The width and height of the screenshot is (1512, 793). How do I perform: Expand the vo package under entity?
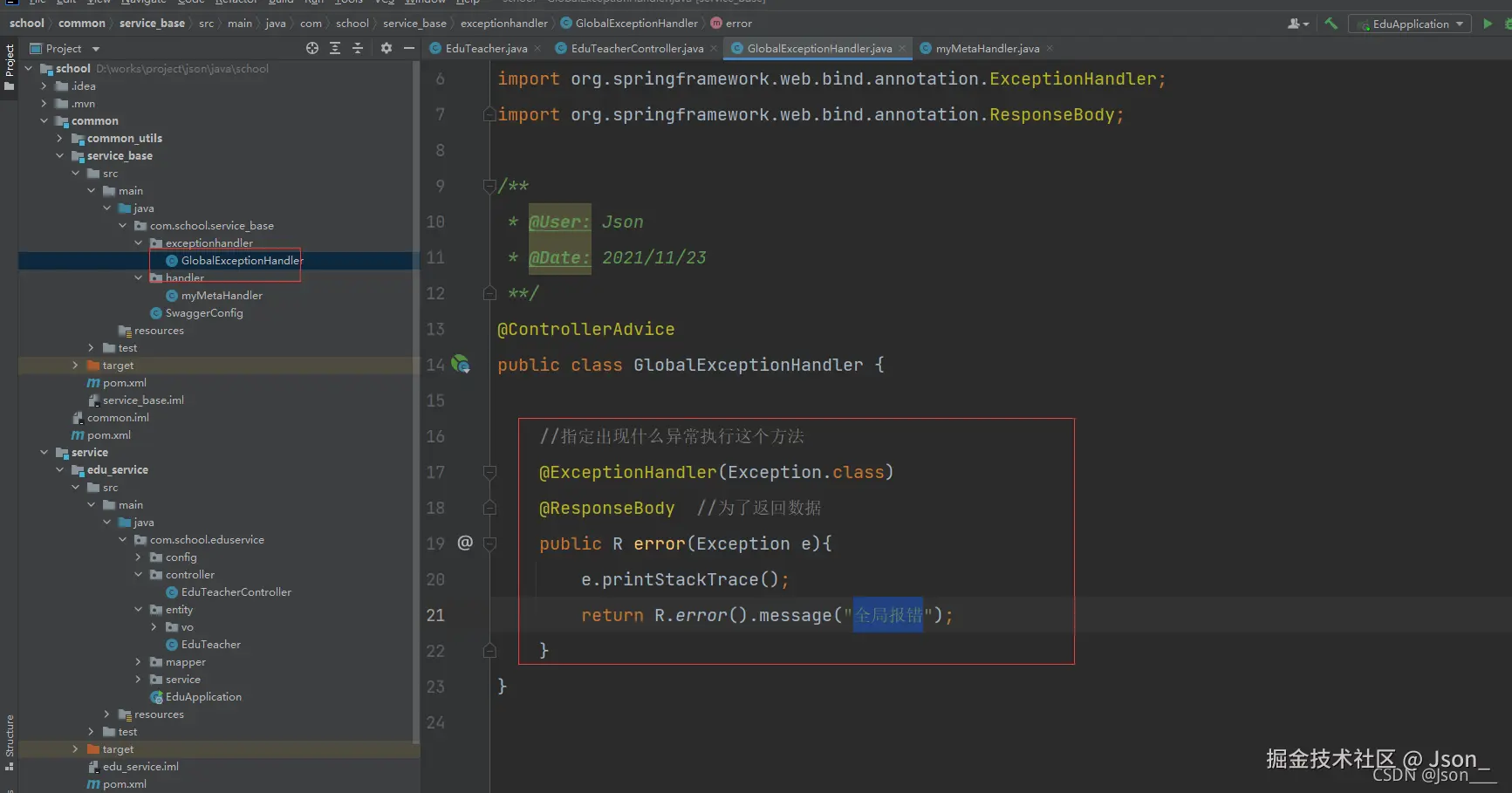pos(154,627)
